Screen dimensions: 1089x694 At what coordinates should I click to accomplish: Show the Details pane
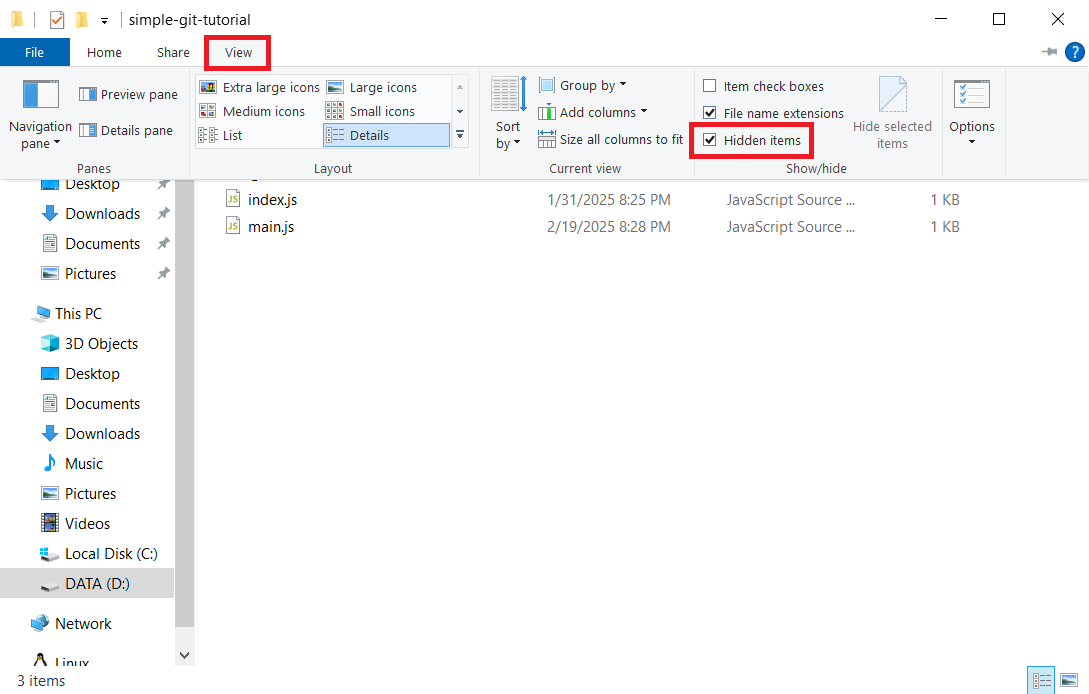point(128,130)
